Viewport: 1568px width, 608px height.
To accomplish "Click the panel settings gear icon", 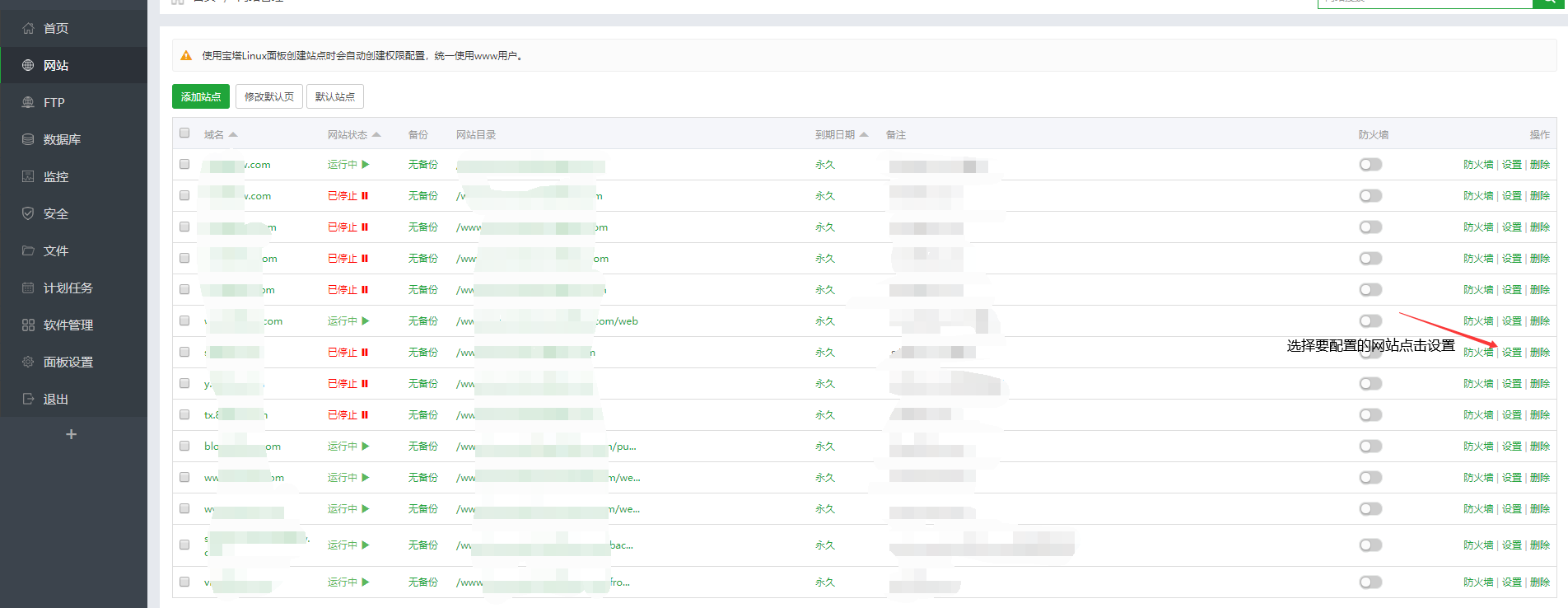I will 28,362.
